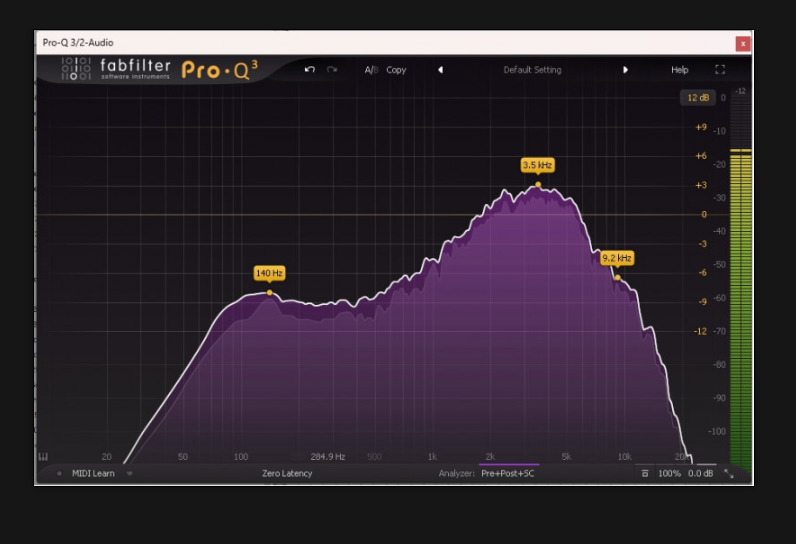Viewport: 796px width, 544px height.
Task: Load next preset with right arrow
Action: point(625,70)
